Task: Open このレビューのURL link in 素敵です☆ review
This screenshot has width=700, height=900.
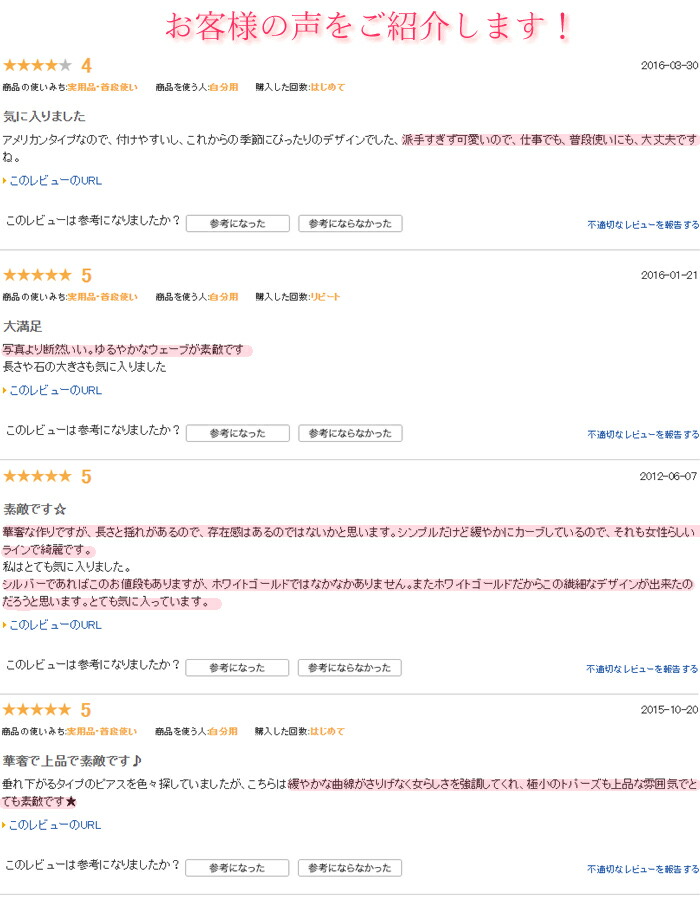Action: 55,625
